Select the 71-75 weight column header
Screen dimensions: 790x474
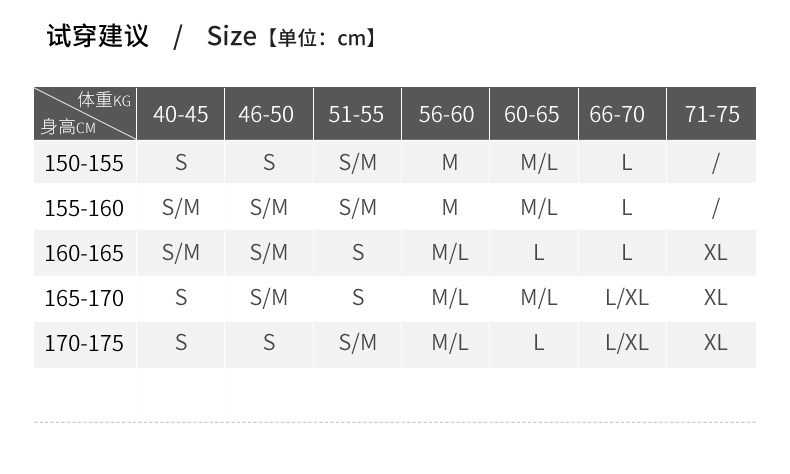point(712,114)
